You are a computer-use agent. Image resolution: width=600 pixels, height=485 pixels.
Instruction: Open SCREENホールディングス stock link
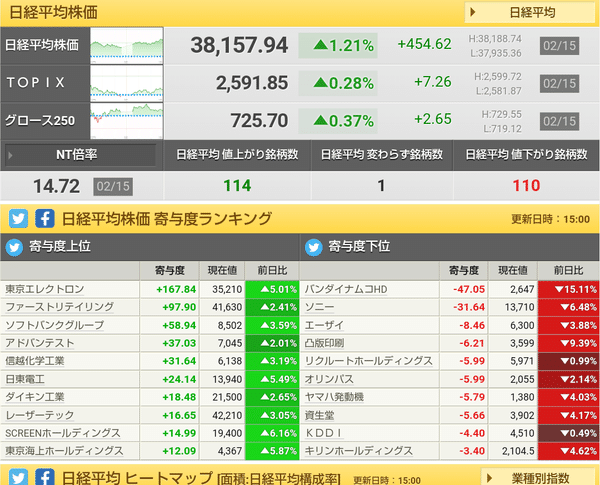pos(63,433)
